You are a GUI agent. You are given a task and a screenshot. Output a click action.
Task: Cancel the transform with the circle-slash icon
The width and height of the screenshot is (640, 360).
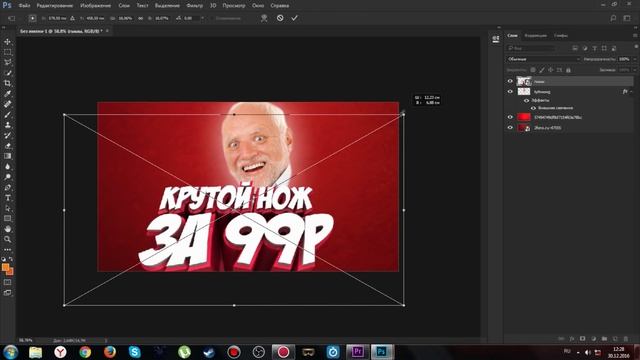tap(280, 18)
